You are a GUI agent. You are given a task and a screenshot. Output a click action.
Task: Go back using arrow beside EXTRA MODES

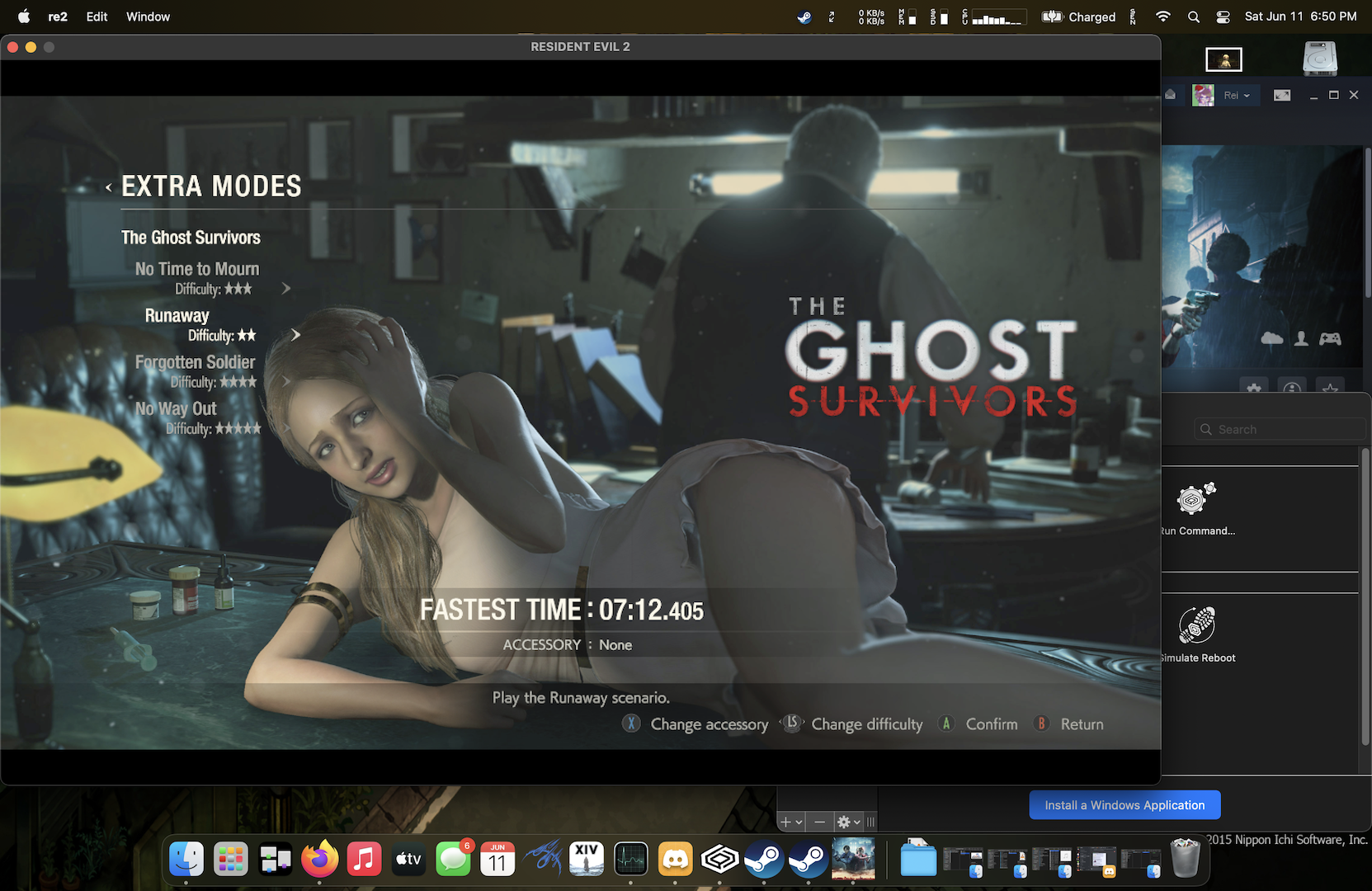coord(108,187)
